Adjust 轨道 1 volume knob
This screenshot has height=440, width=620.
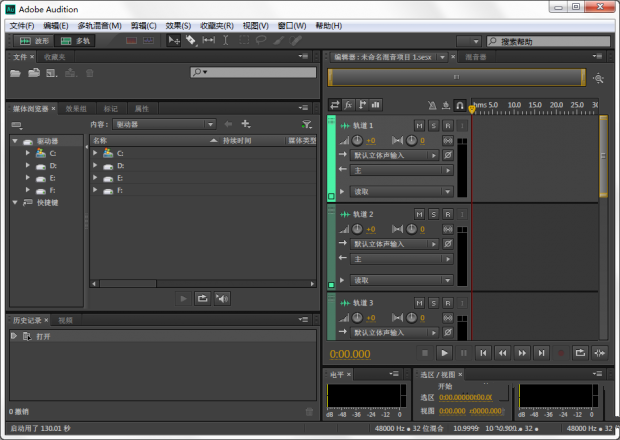coord(357,140)
